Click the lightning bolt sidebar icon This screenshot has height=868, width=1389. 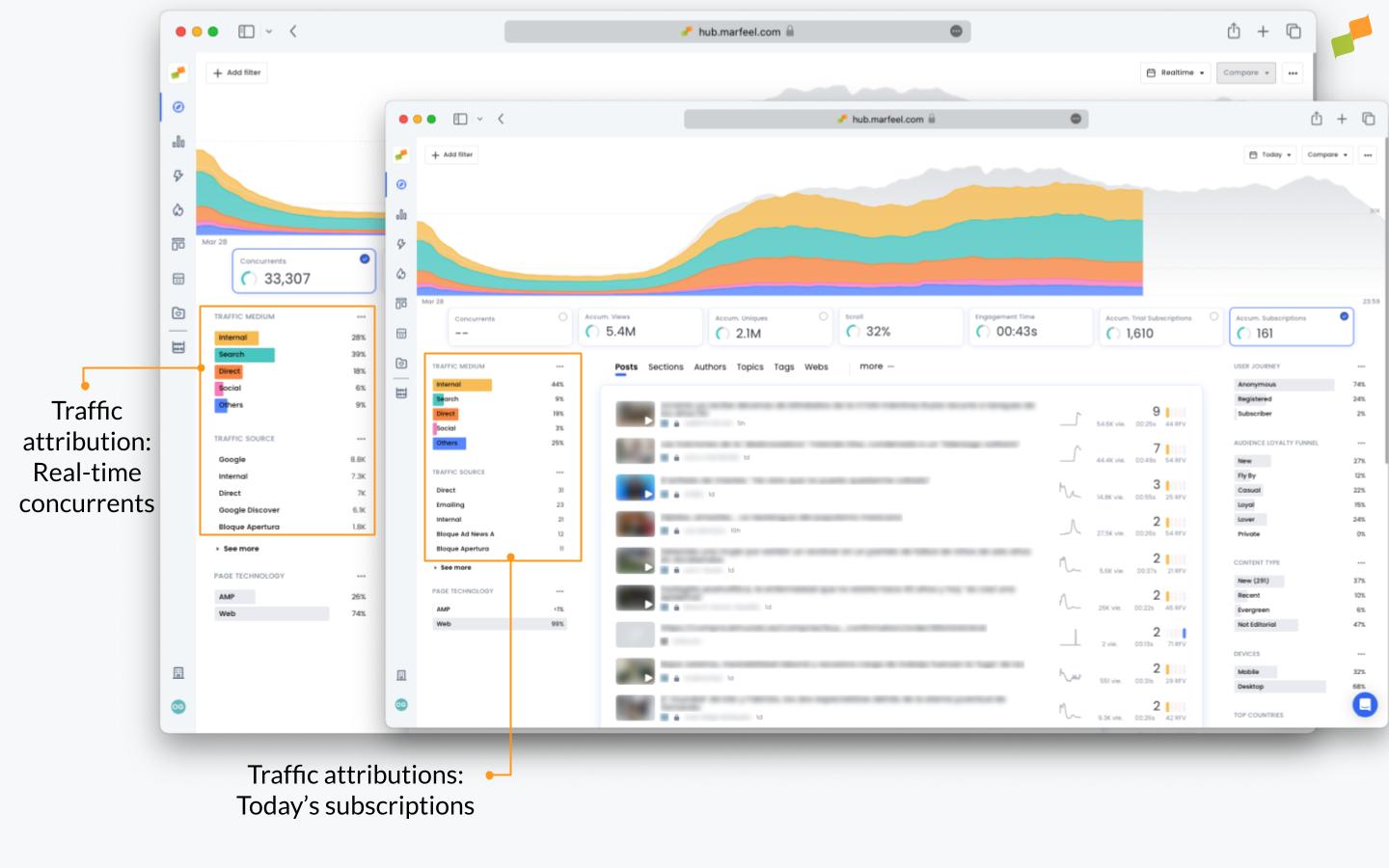point(401,244)
